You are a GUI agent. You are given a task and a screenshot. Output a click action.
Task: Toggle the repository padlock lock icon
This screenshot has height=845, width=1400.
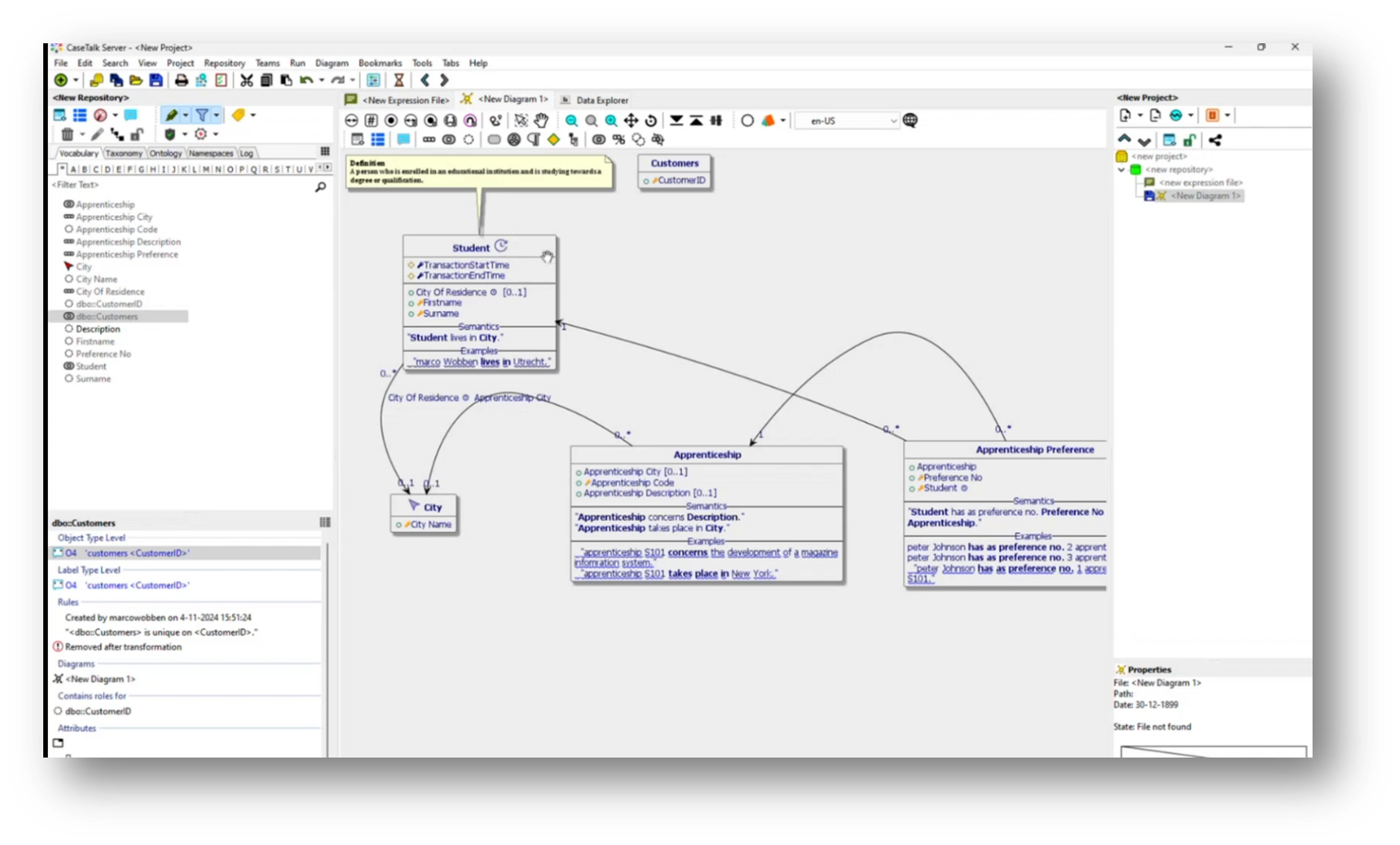[x=136, y=134]
